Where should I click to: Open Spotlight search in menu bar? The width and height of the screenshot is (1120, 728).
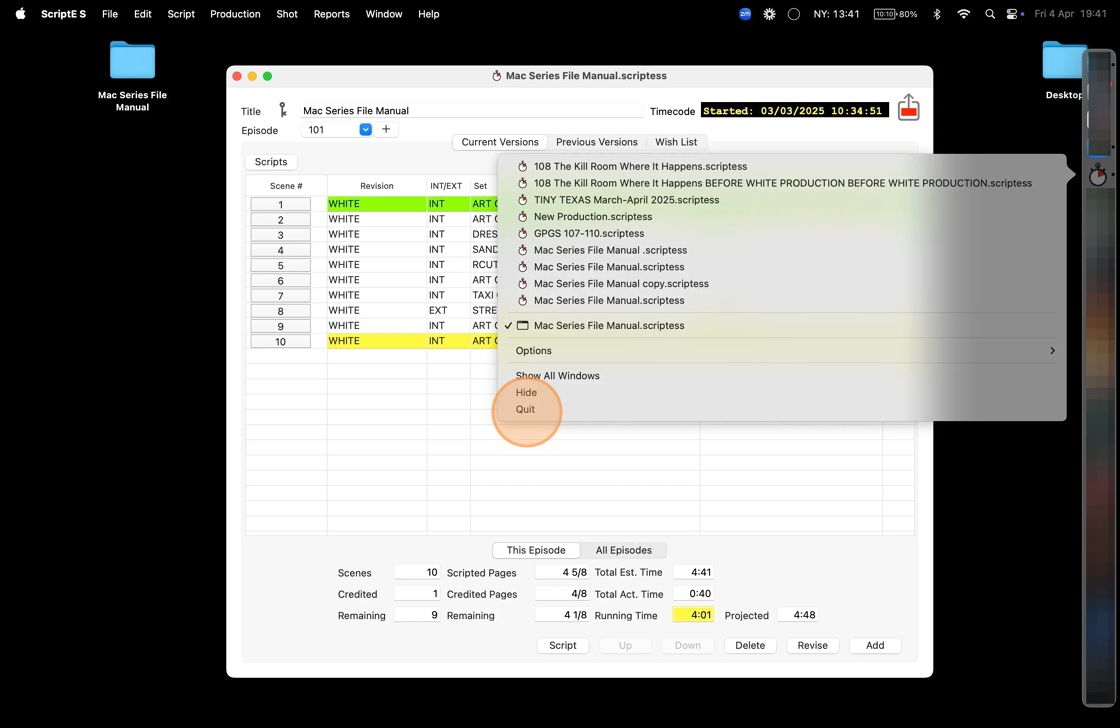(x=989, y=14)
